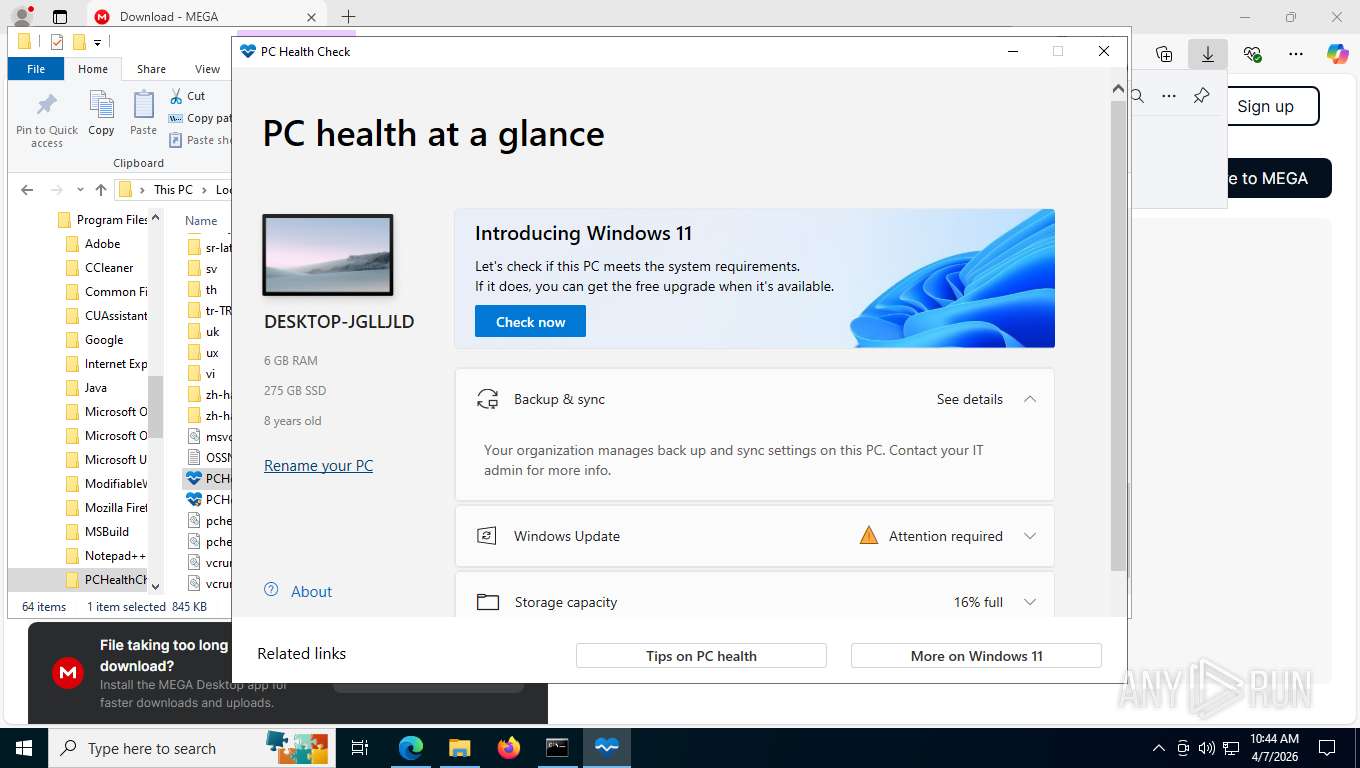Screen dimensions: 1360x768
Task: Switch to the Share ribbon tab
Action: click(x=151, y=69)
